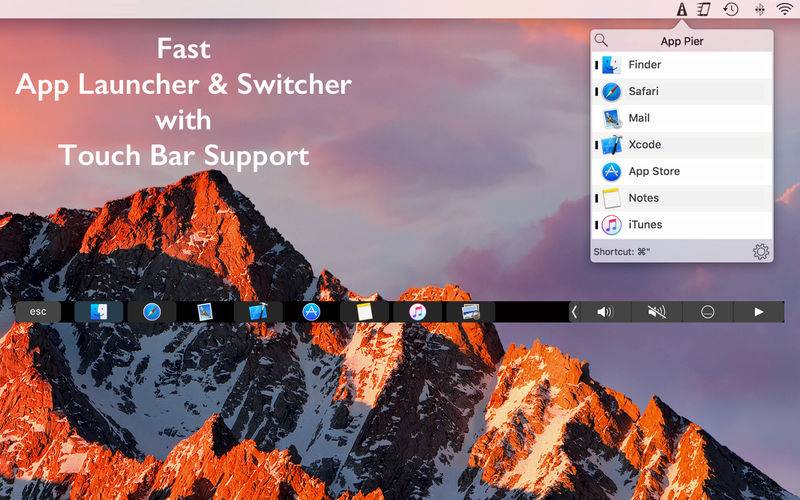Click the search magnifier in App Pier popup

pos(601,40)
